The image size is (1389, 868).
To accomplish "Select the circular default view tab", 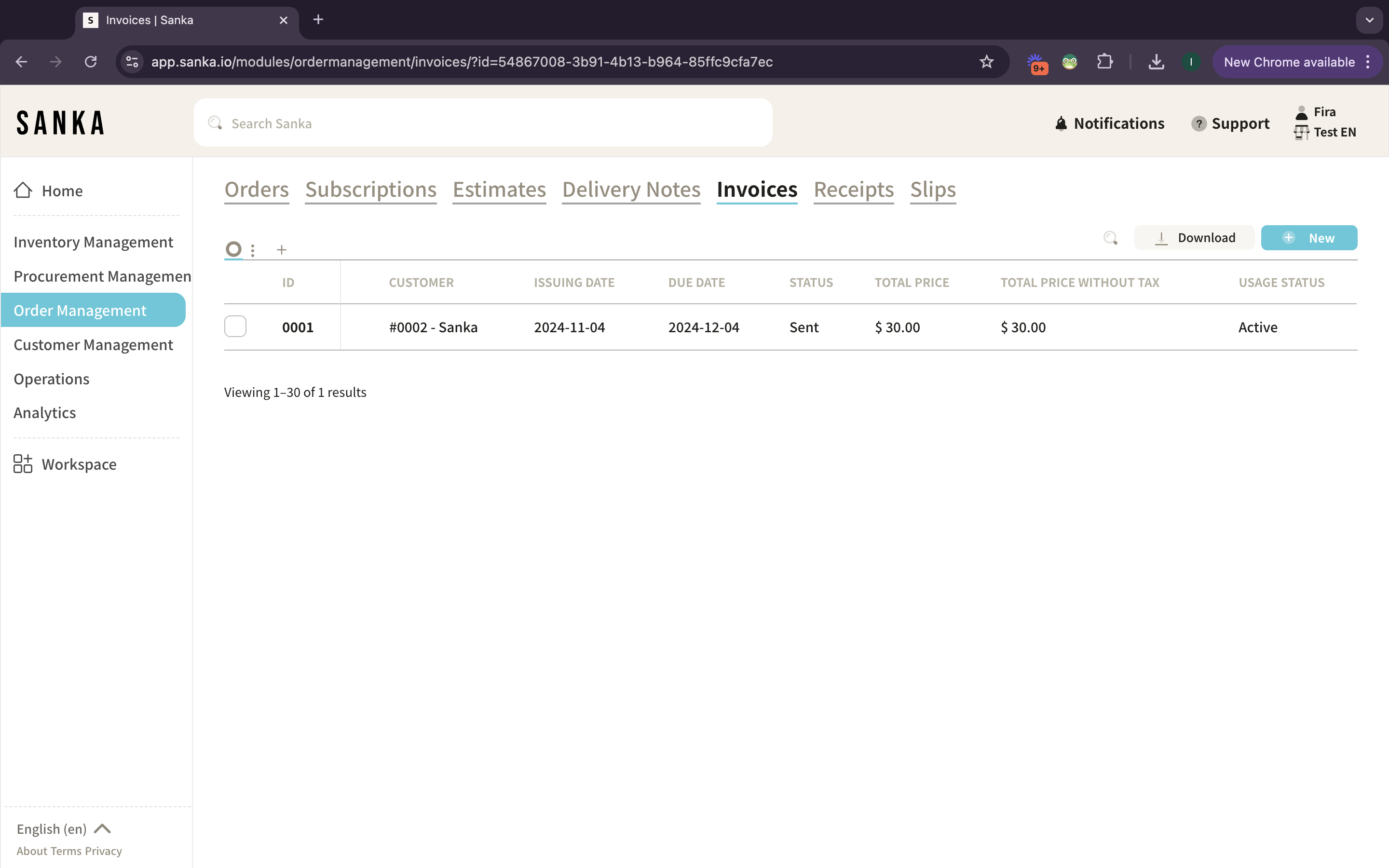I will click(x=233, y=249).
